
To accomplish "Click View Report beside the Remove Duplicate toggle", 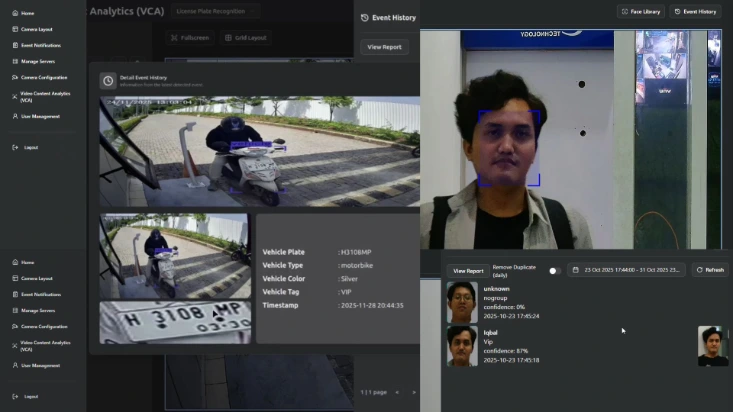I will [468, 270].
